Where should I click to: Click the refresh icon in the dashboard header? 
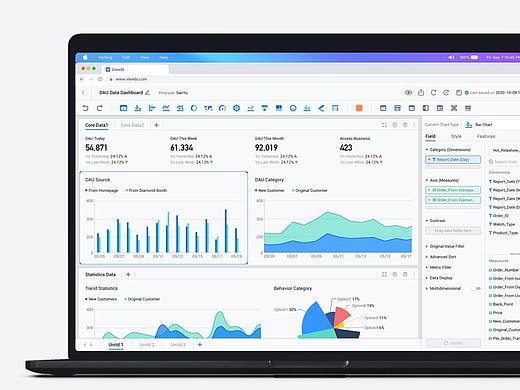tap(433, 93)
